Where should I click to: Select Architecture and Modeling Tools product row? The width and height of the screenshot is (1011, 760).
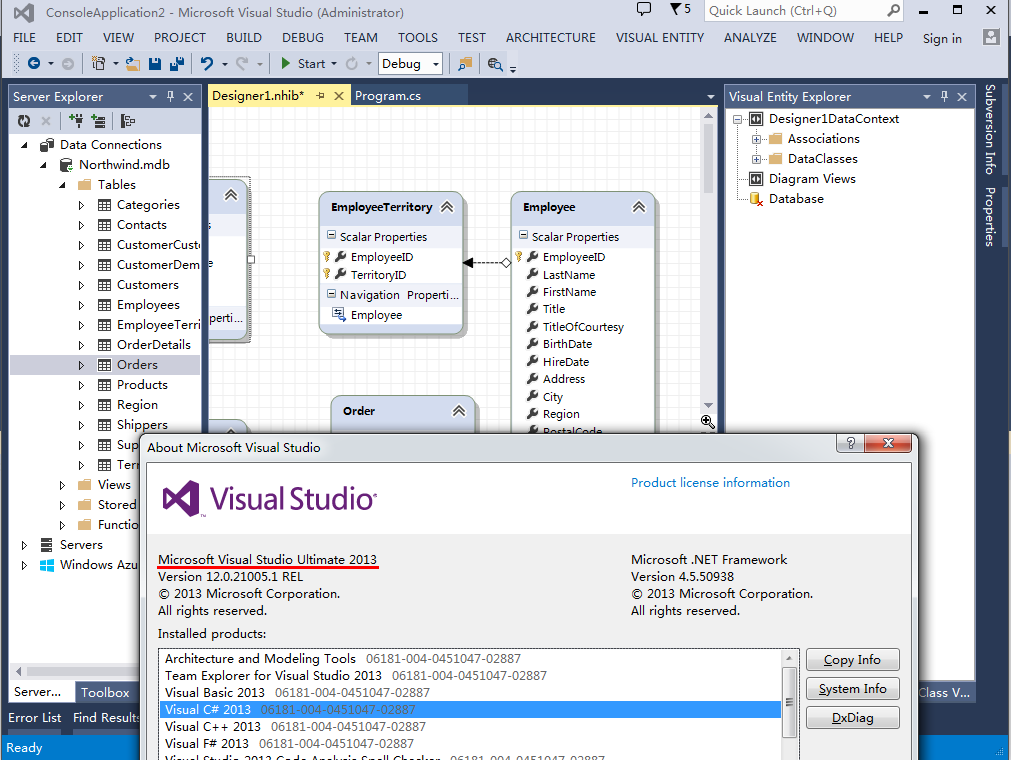coord(469,658)
